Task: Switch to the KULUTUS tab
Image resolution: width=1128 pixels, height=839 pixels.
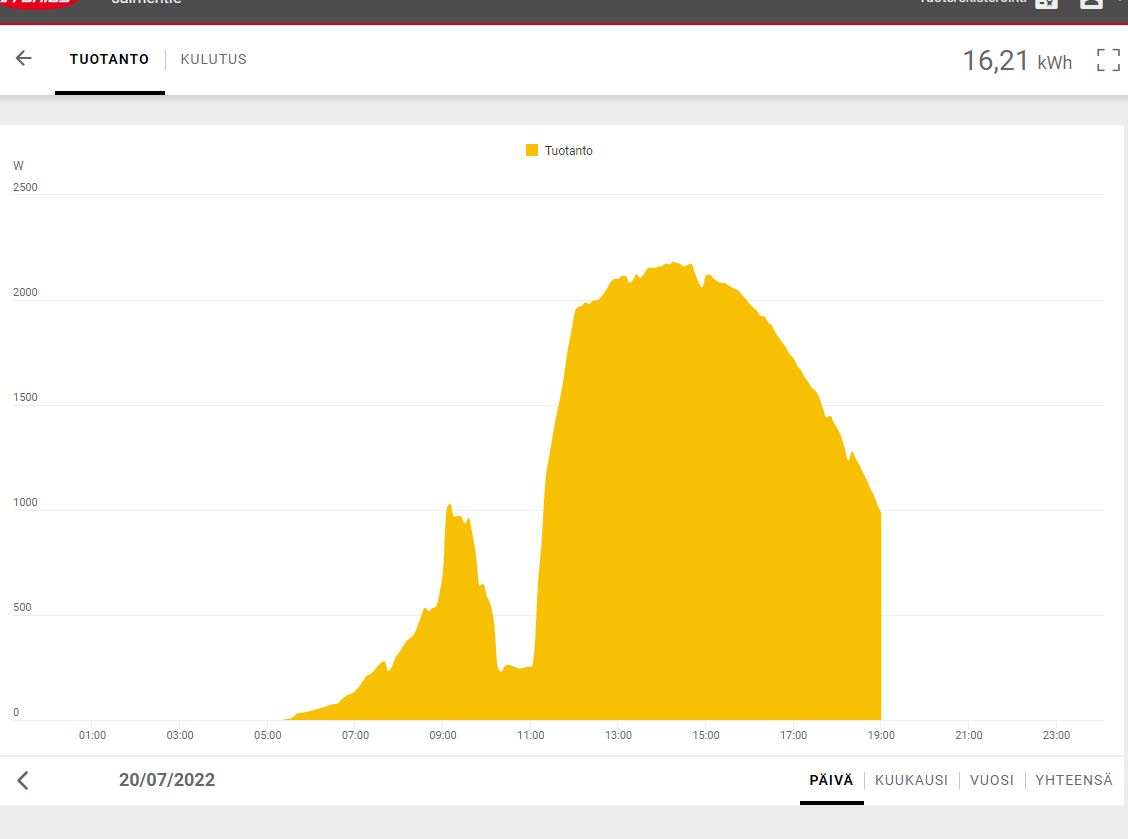Action: tap(214, 59)
